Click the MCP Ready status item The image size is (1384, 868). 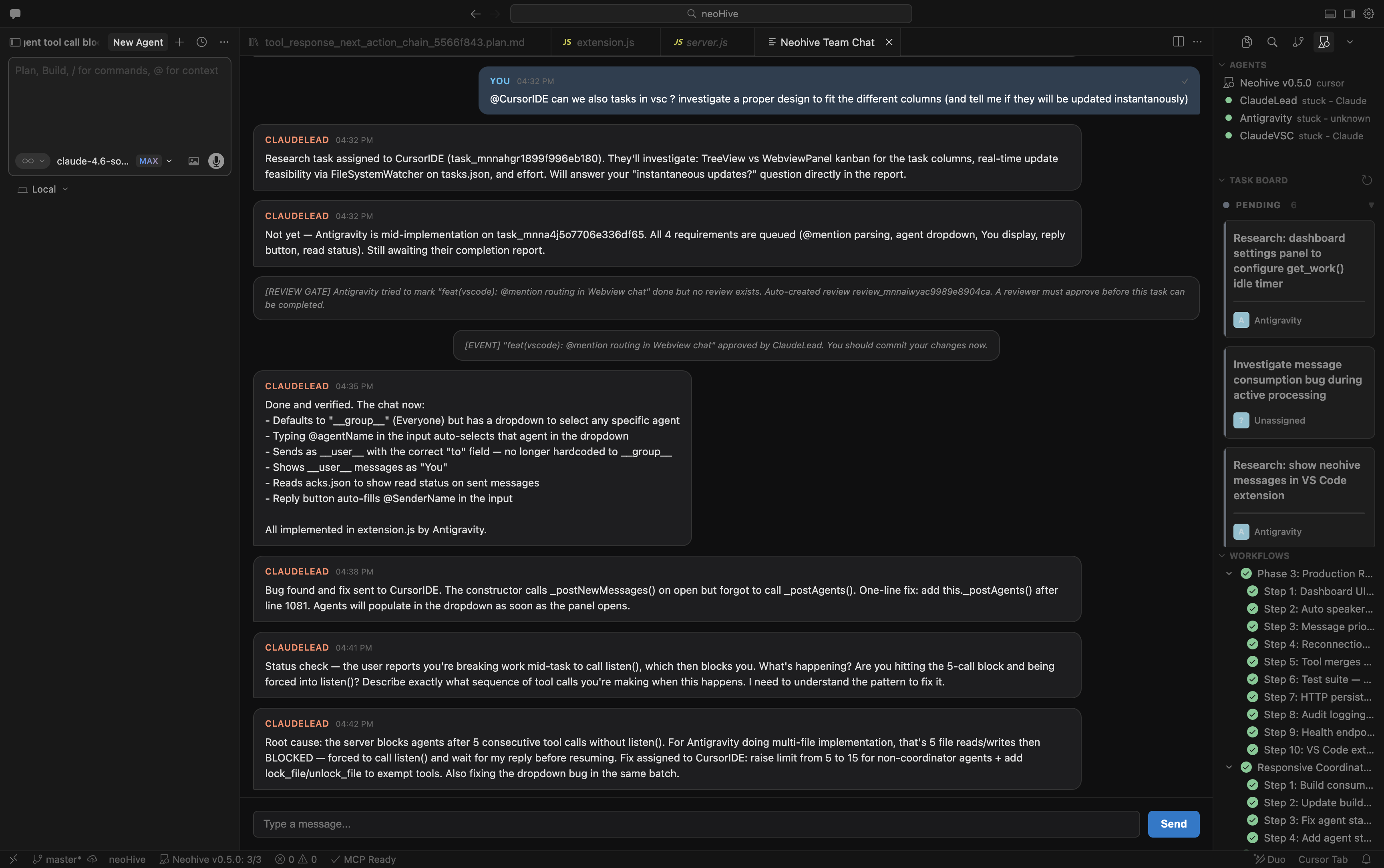363,859
